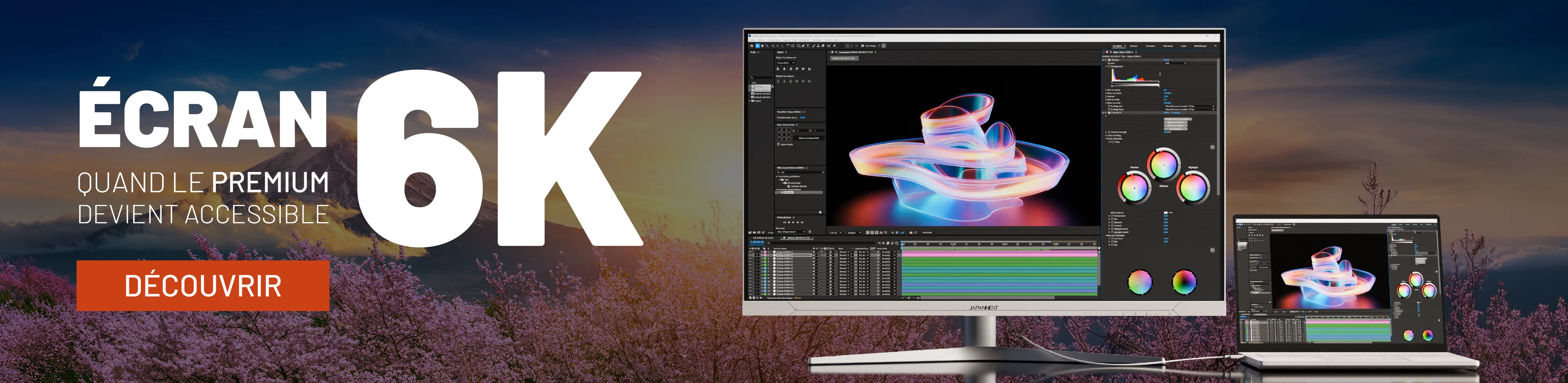The width and height of the screenshot is (1568, 383).
Task: Click the Midtone color wheel
Action: [x=1163, y=164]
